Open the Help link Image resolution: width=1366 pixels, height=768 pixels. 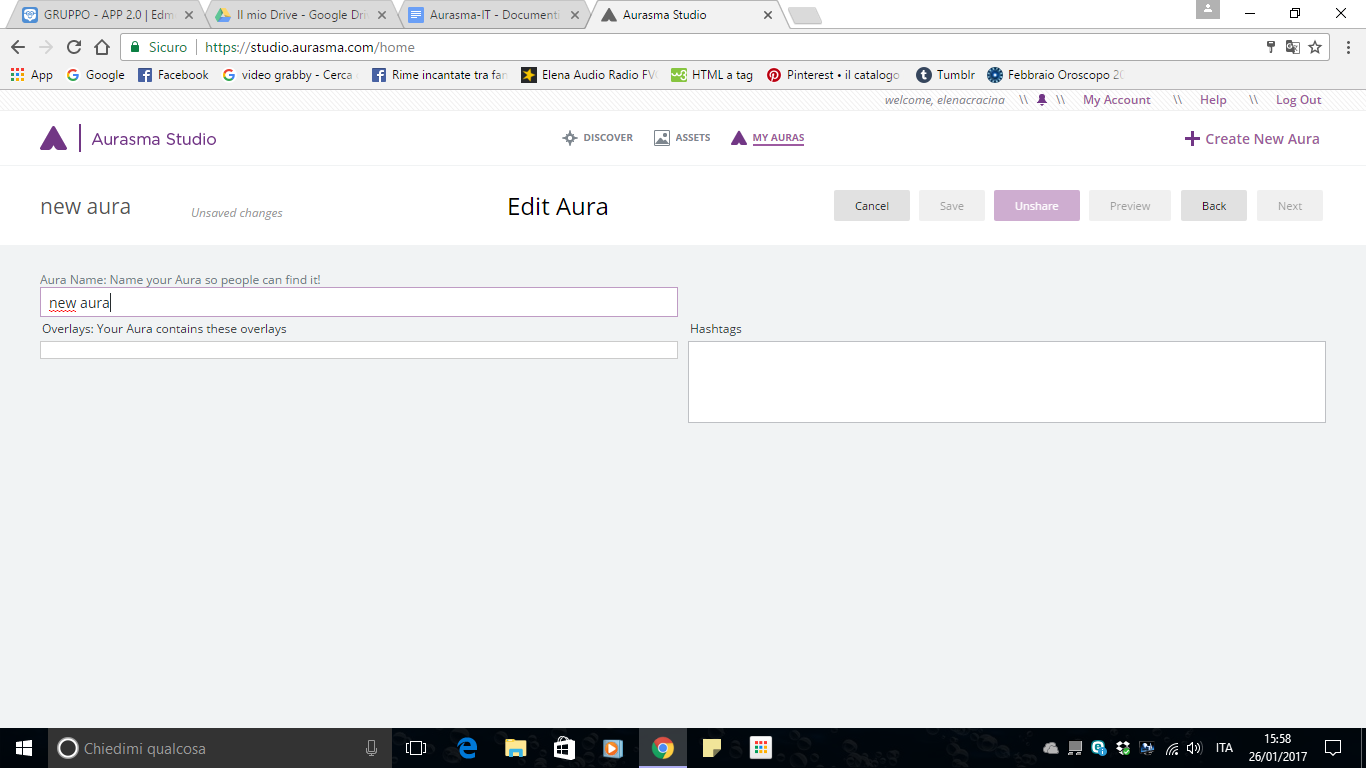click(x=1213, y=100)
